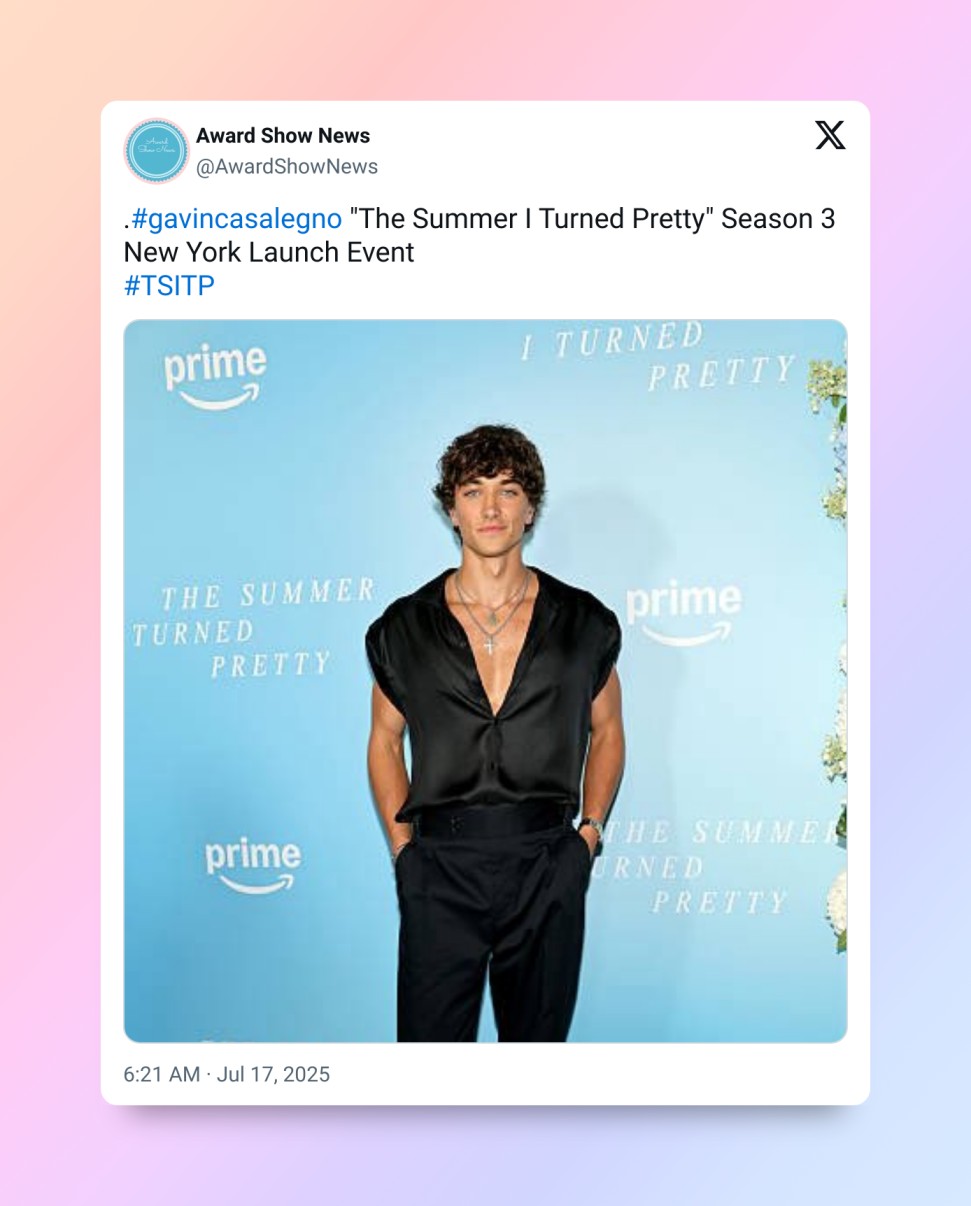Click "THE SUMMER TURNED PRETTY" text left of man
The width and height of the screenshot is (971, 1206).
pyautogui.click(x=253, y=629)
